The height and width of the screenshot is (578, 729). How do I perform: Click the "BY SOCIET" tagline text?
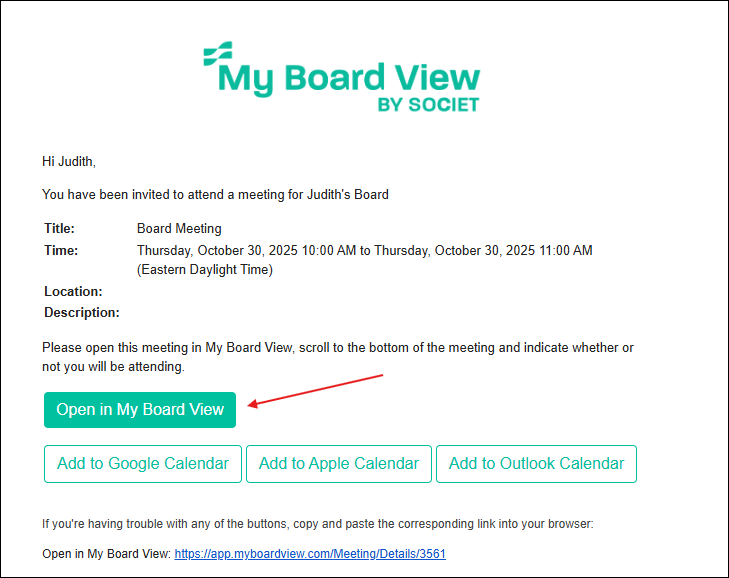tap(428, 105)
